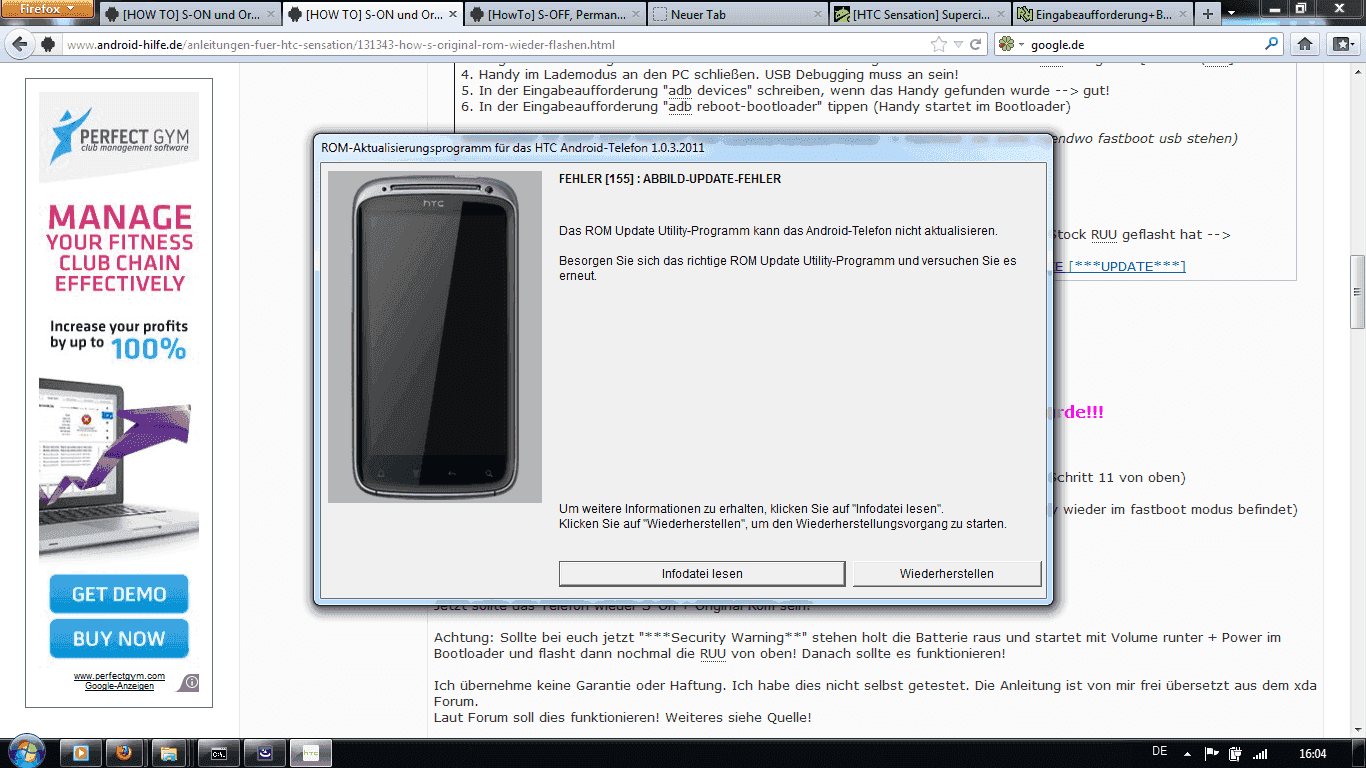Click the DE language indicator
The image size is (1366, 768).
point(1160,752)
